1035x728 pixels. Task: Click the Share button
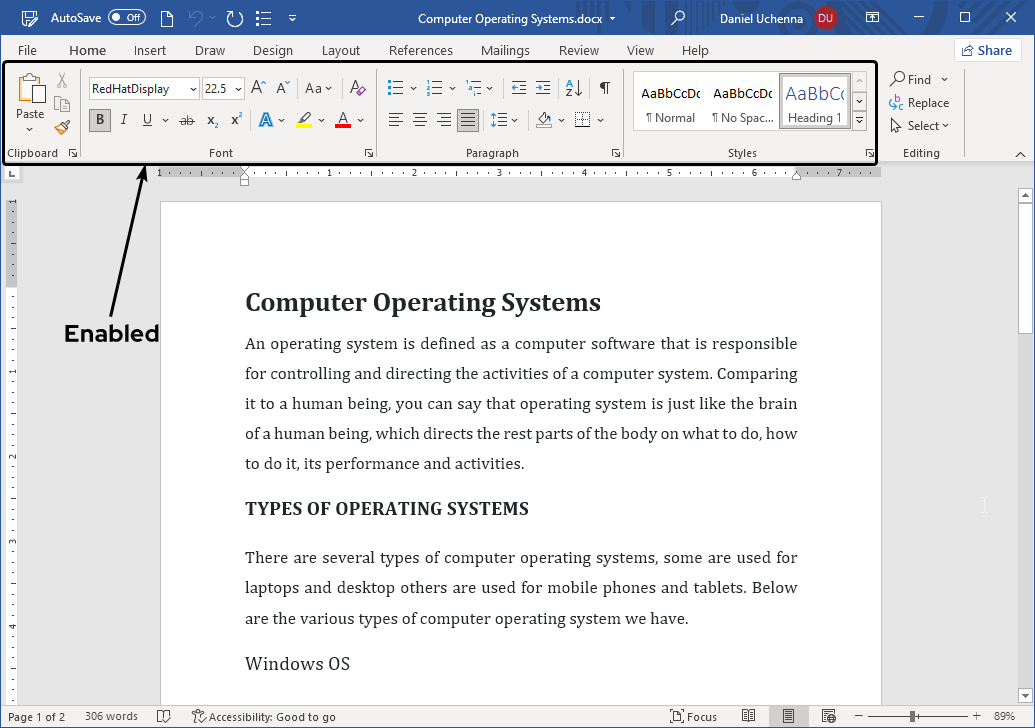click(x=987, y=49)
